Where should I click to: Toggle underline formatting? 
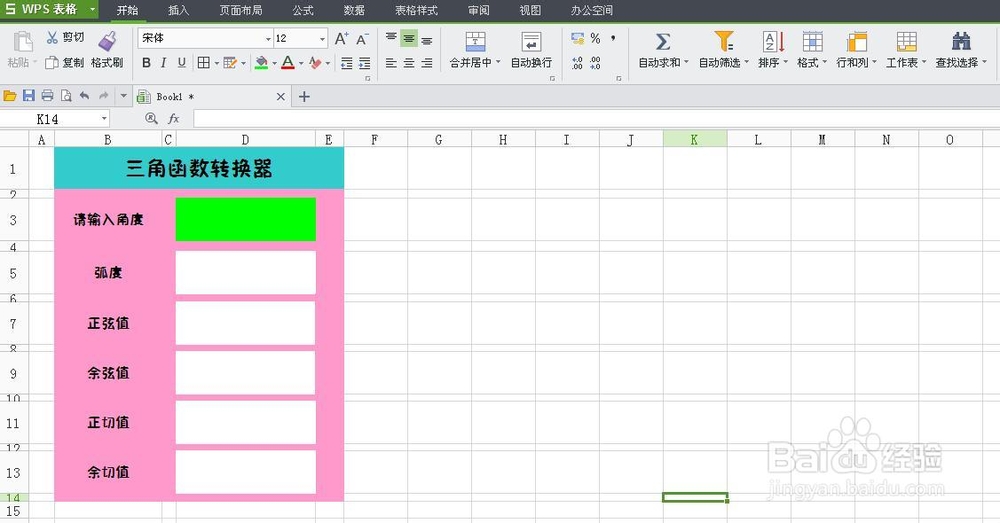[x=182, y=63]
